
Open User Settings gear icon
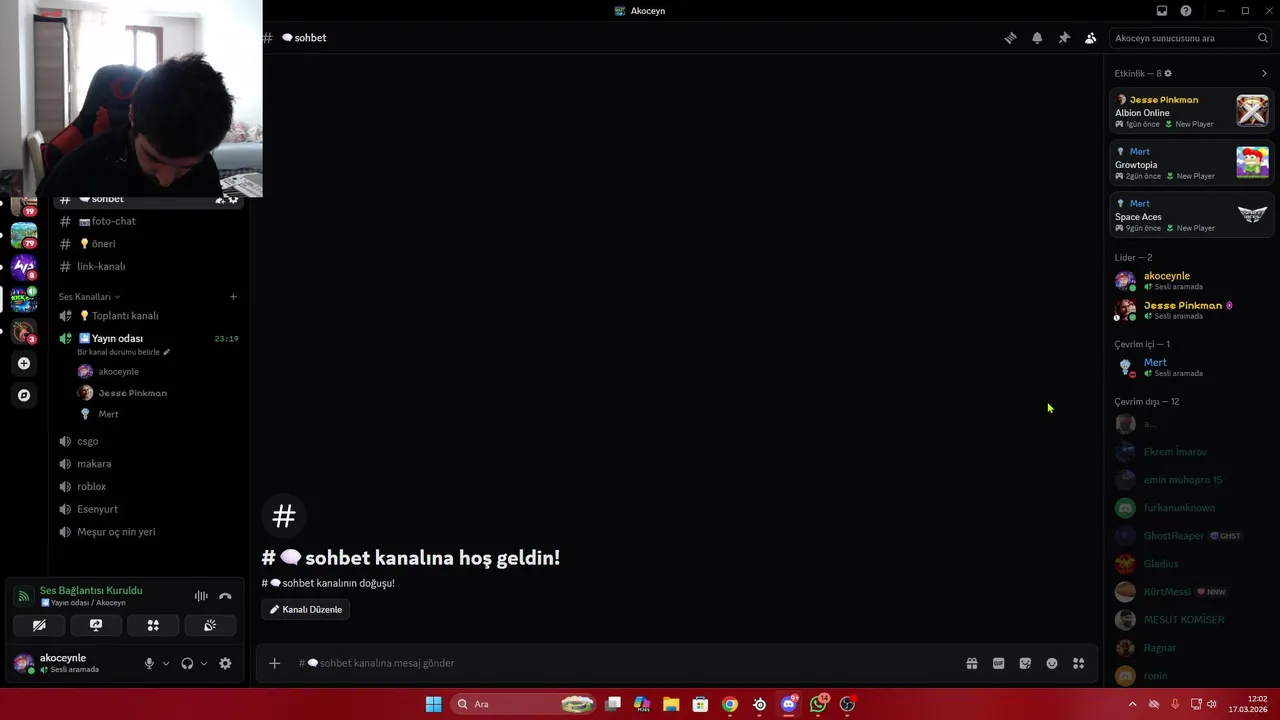tap(225, 663)
